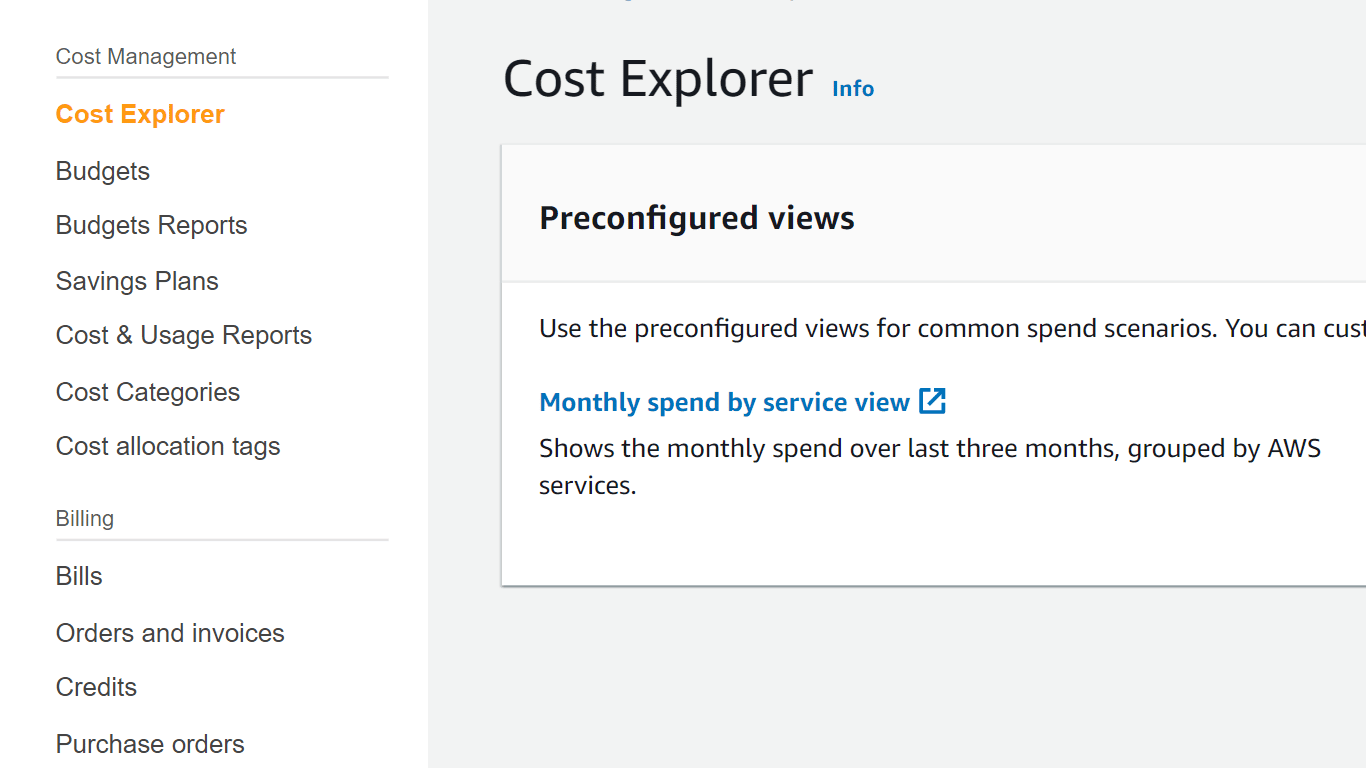
Task: Open Cost Explorer in the sidebar
Action: [x=140, y=114]
